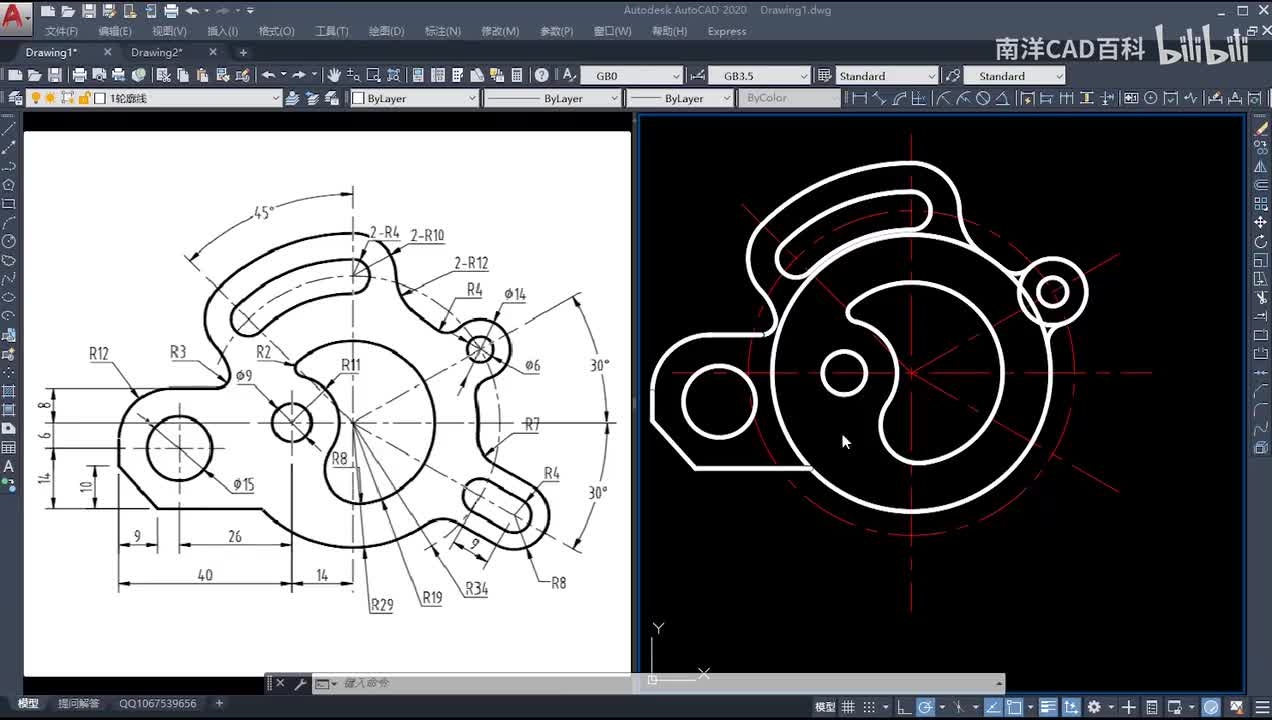Open the ByLayer color control dropdown
This screenshot has height=720, width=1272.
click(415, 98)
